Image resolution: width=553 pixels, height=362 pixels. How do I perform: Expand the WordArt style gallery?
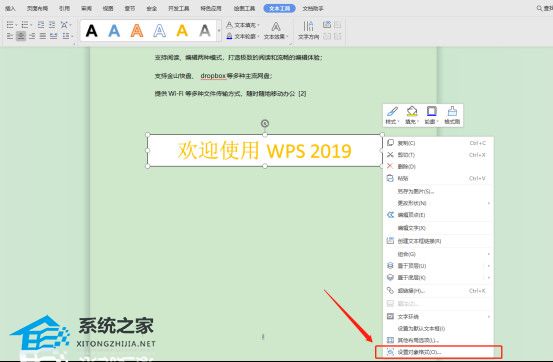click(219, 31)
